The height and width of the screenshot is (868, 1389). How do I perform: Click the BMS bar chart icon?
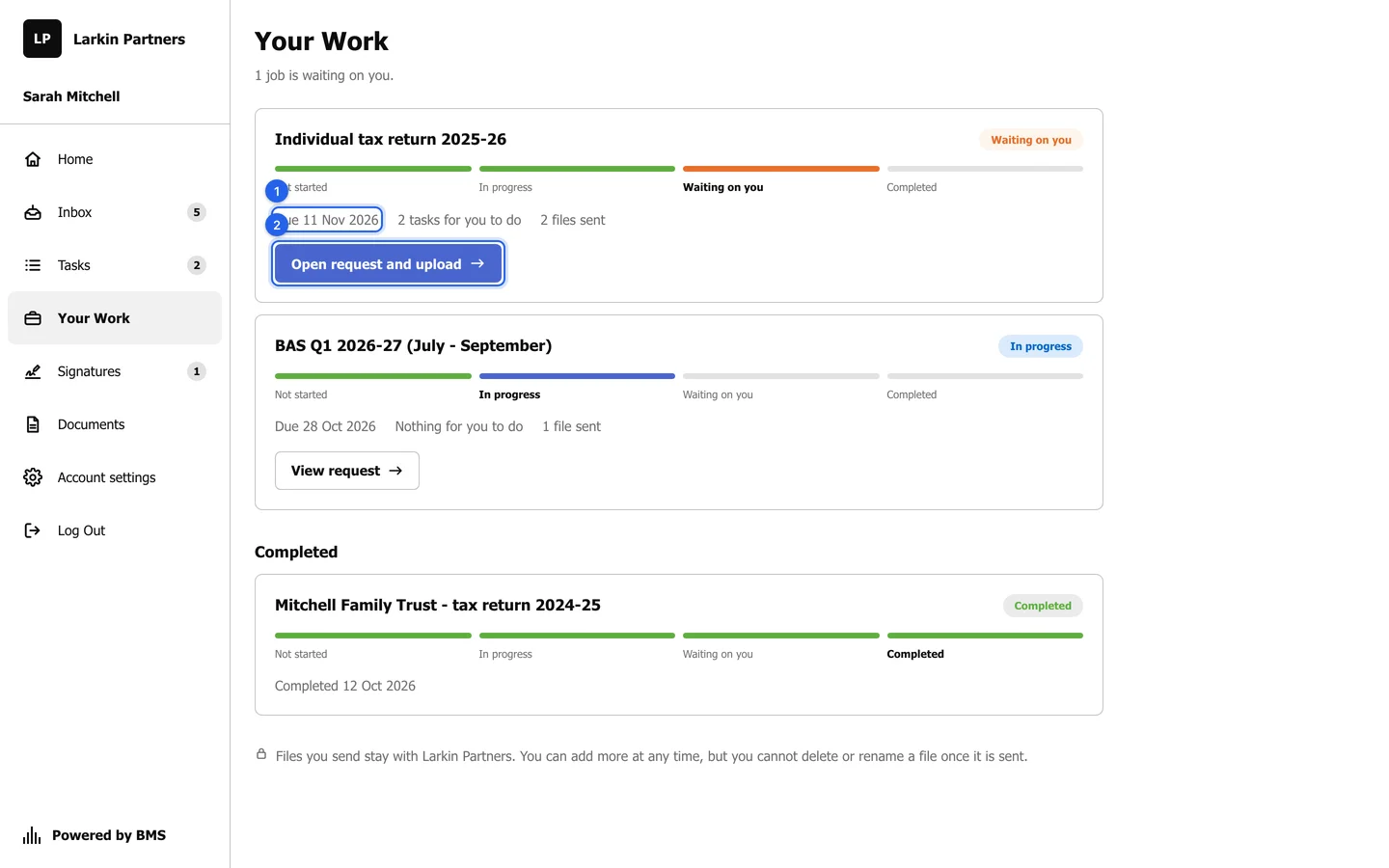pyautogui.click(x=32, y=835)
